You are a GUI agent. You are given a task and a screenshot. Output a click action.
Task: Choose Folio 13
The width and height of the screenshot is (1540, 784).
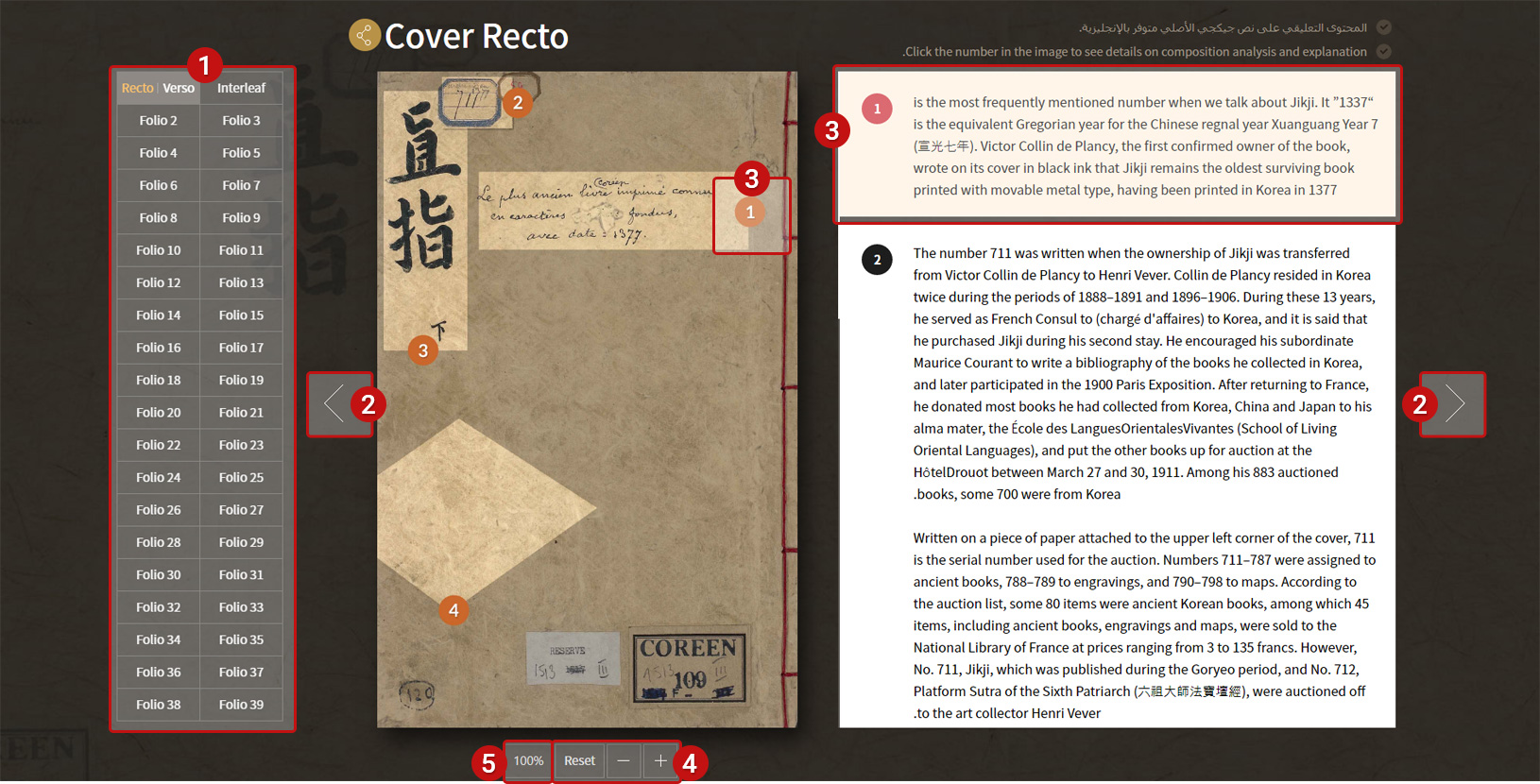(x=242, y=282)
